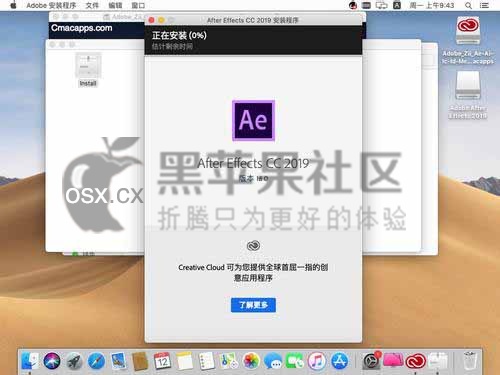Open the Mail stamp icon in Dock

click(118, 361)
